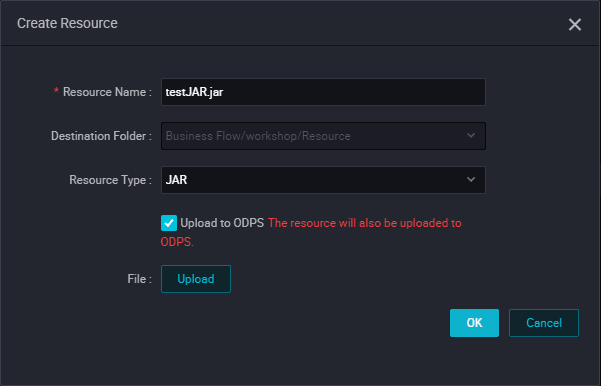Screen dimensions: 601x386
Task: Click the Upload to ODPS label
Action: tap(222, 223)
